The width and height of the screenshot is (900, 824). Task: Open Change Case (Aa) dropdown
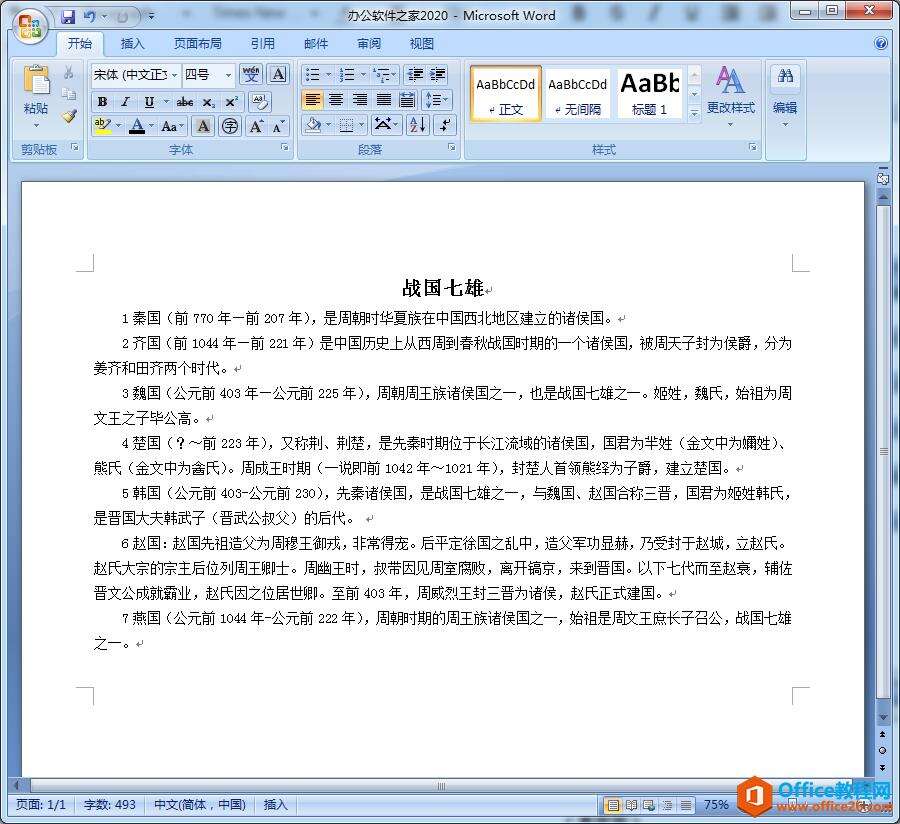pos(172,126)
